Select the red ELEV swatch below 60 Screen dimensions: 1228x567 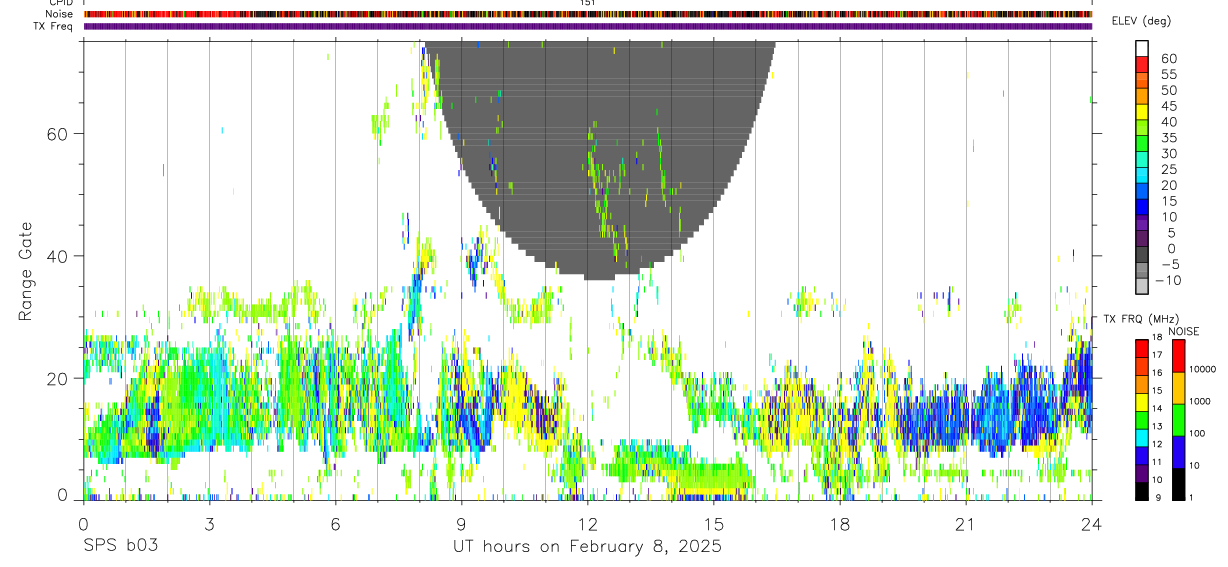[1142, 64]
